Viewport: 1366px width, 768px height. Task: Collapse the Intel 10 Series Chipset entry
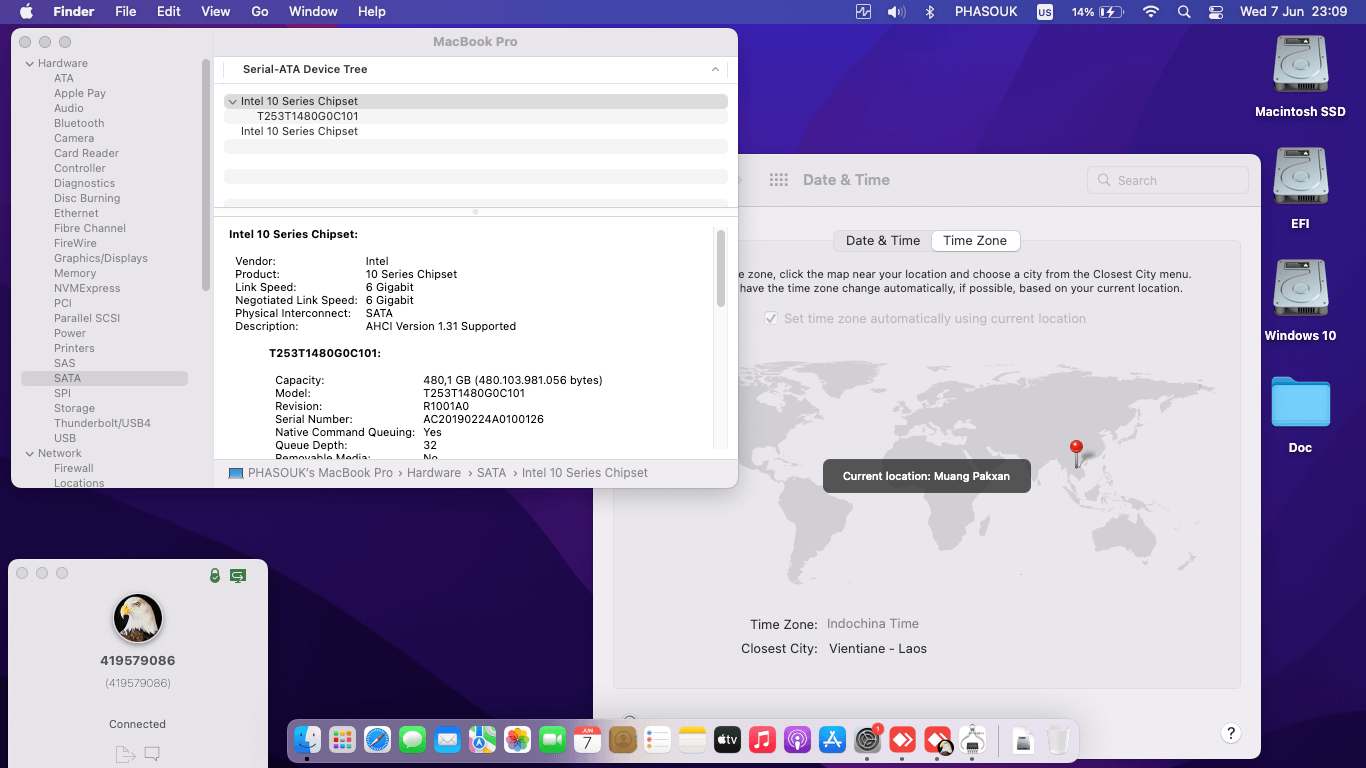coord(232,101)
